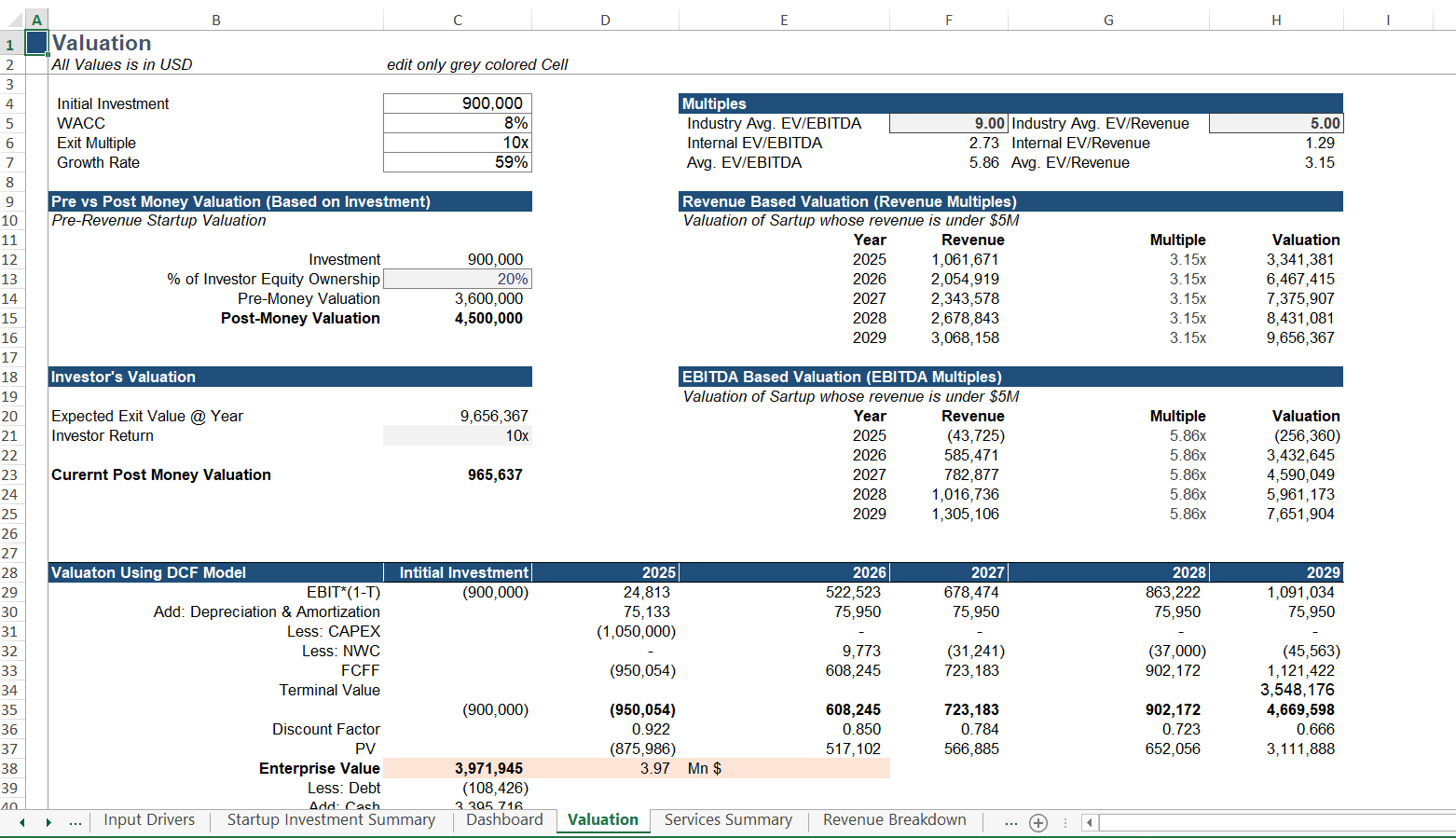Edit the WACC 8% cell
This screenshot has height=838, width=1456.
coord(458,123)
